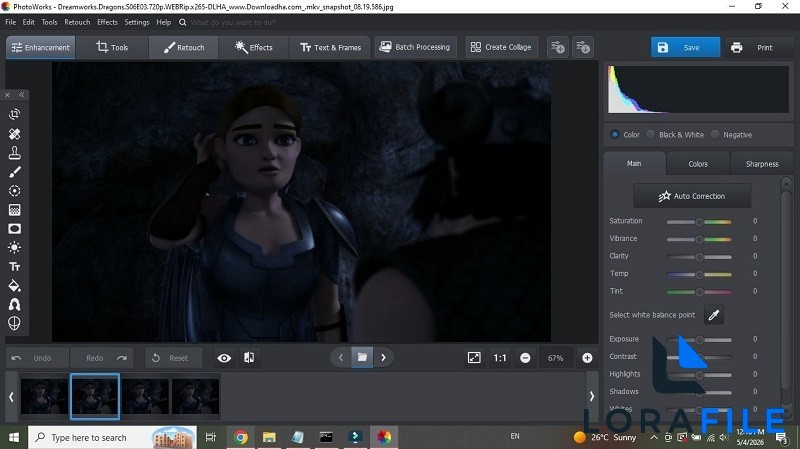800x449 pixels.
Task: Open Chrome from the taskbar
Action: click(241, 437)
